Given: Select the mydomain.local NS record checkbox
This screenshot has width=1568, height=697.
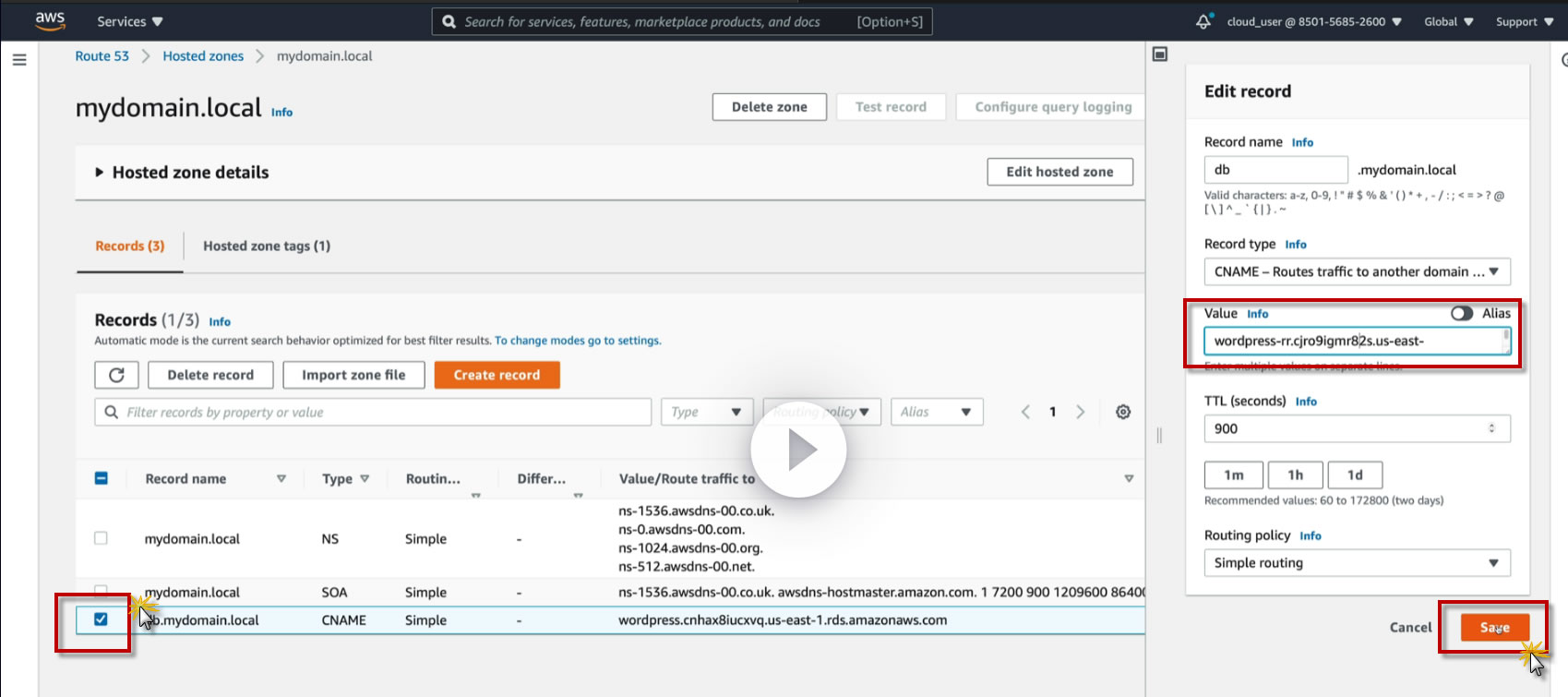Looking at the screenshot, I should pyautogui.click(x=102, y=538).
